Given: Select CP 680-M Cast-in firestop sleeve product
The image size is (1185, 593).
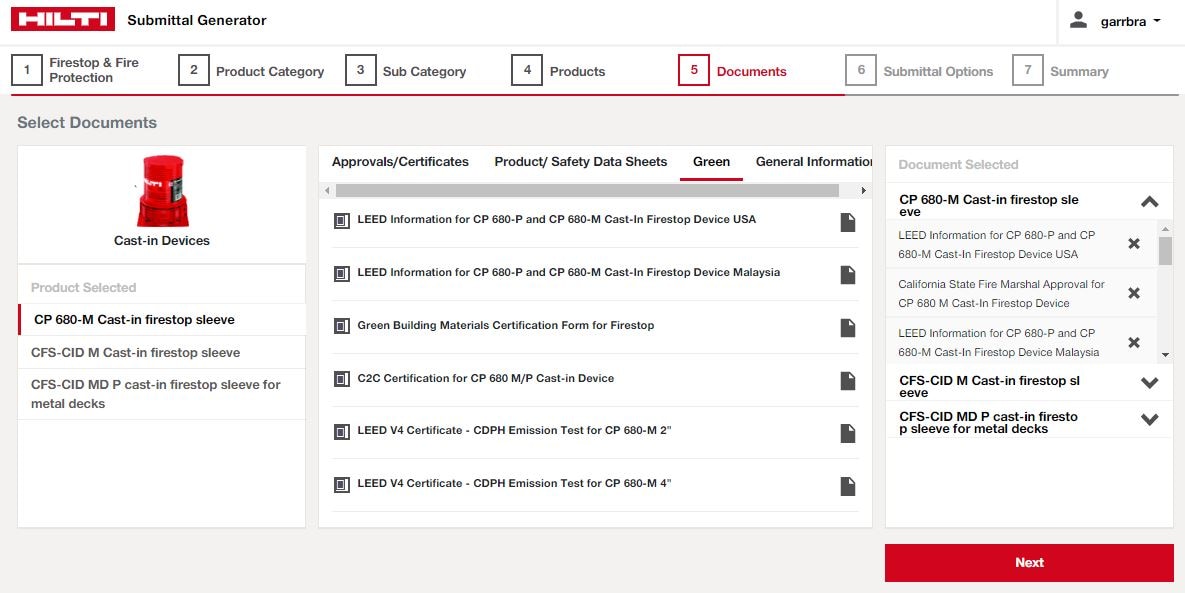Looking at the screenshot, I should point(162,320).
